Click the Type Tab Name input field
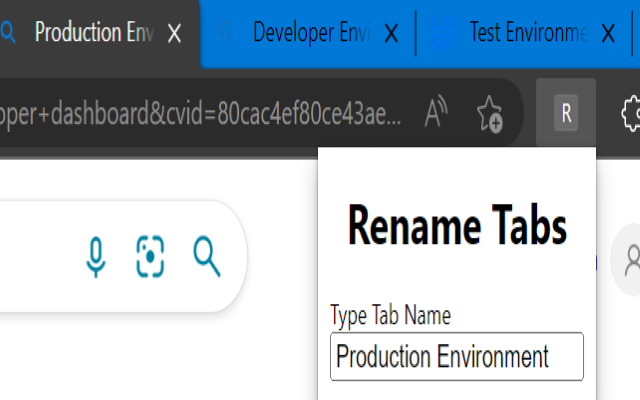 coord(456,356)
